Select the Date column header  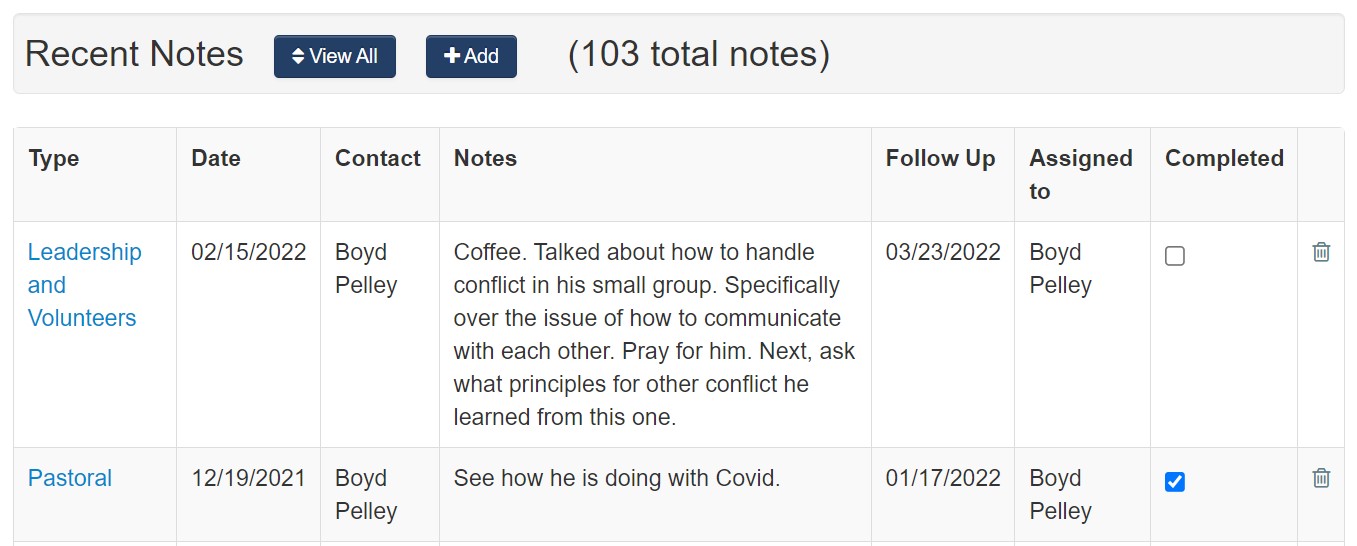click(x=216, y=158)
